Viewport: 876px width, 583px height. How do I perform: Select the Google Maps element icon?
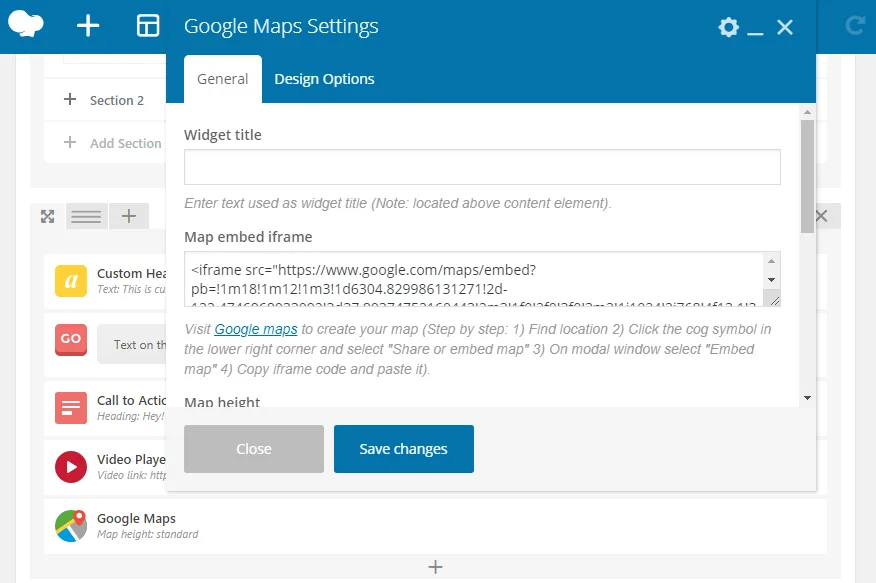click(x=71, y=525)
